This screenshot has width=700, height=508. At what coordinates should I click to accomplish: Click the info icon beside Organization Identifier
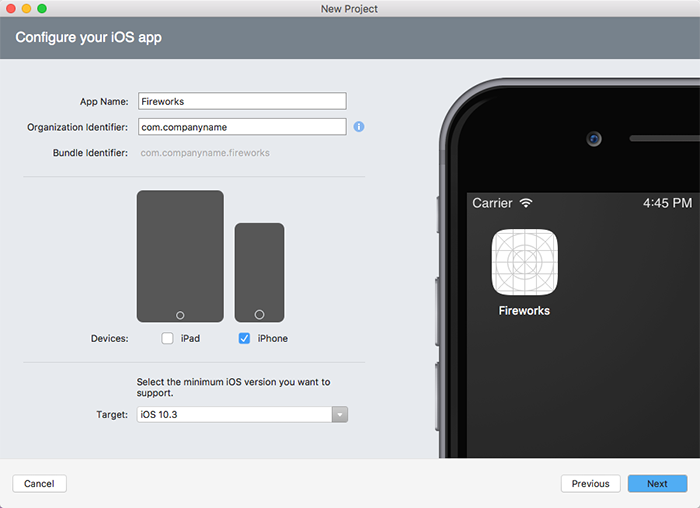[x=359, y=127]
